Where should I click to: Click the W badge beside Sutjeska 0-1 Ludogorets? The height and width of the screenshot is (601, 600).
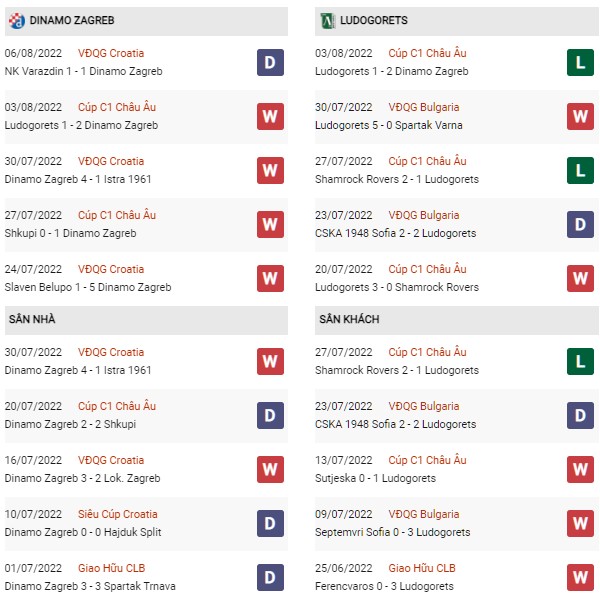pos(580,470)
